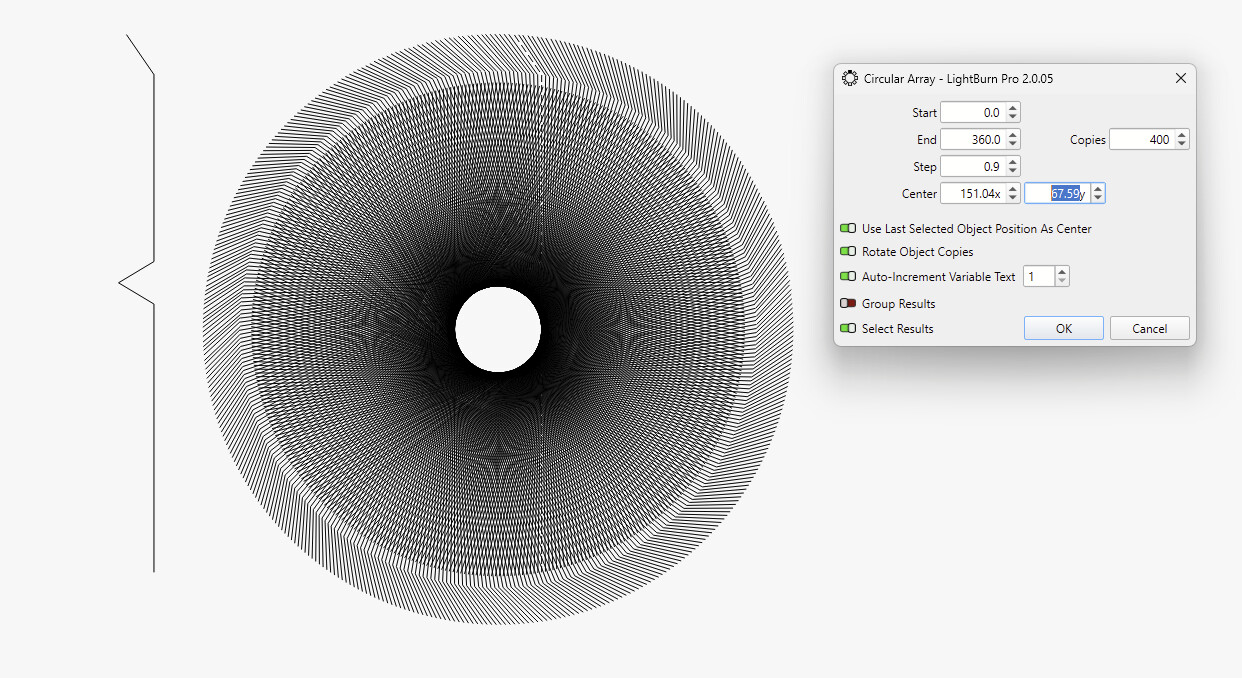Decrease Center Y value with down arrow
This screenshot has height=678, width=1242.
(x=1097, y=198)
